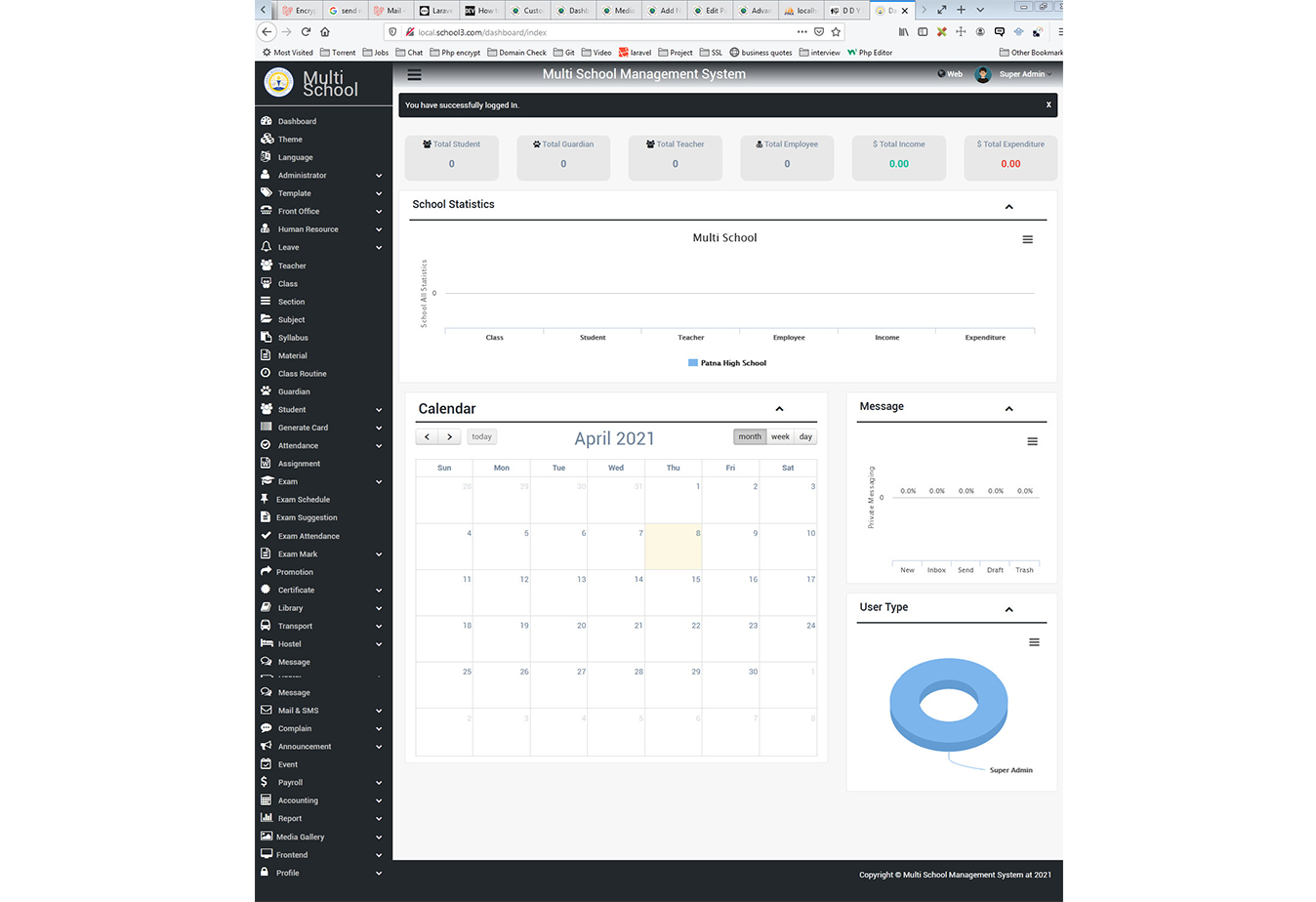Open the User Type chart menu icon
This screenshot has width=1316, height=902.
[1033, 642]
